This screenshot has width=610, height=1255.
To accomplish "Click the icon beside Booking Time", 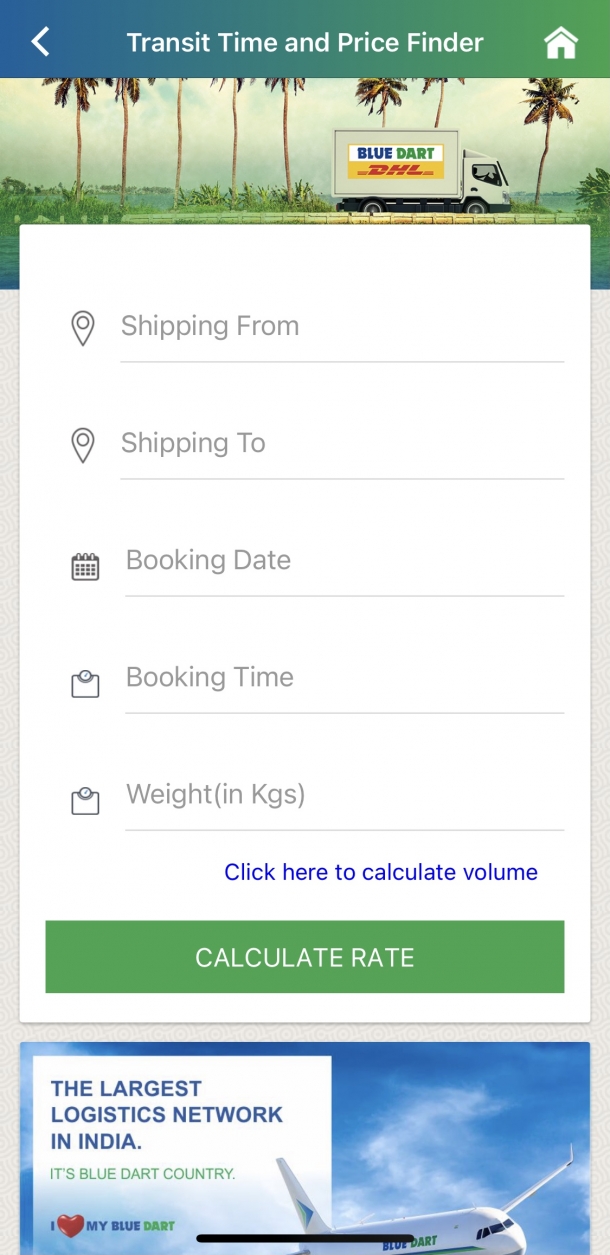I will click(85, 684).
